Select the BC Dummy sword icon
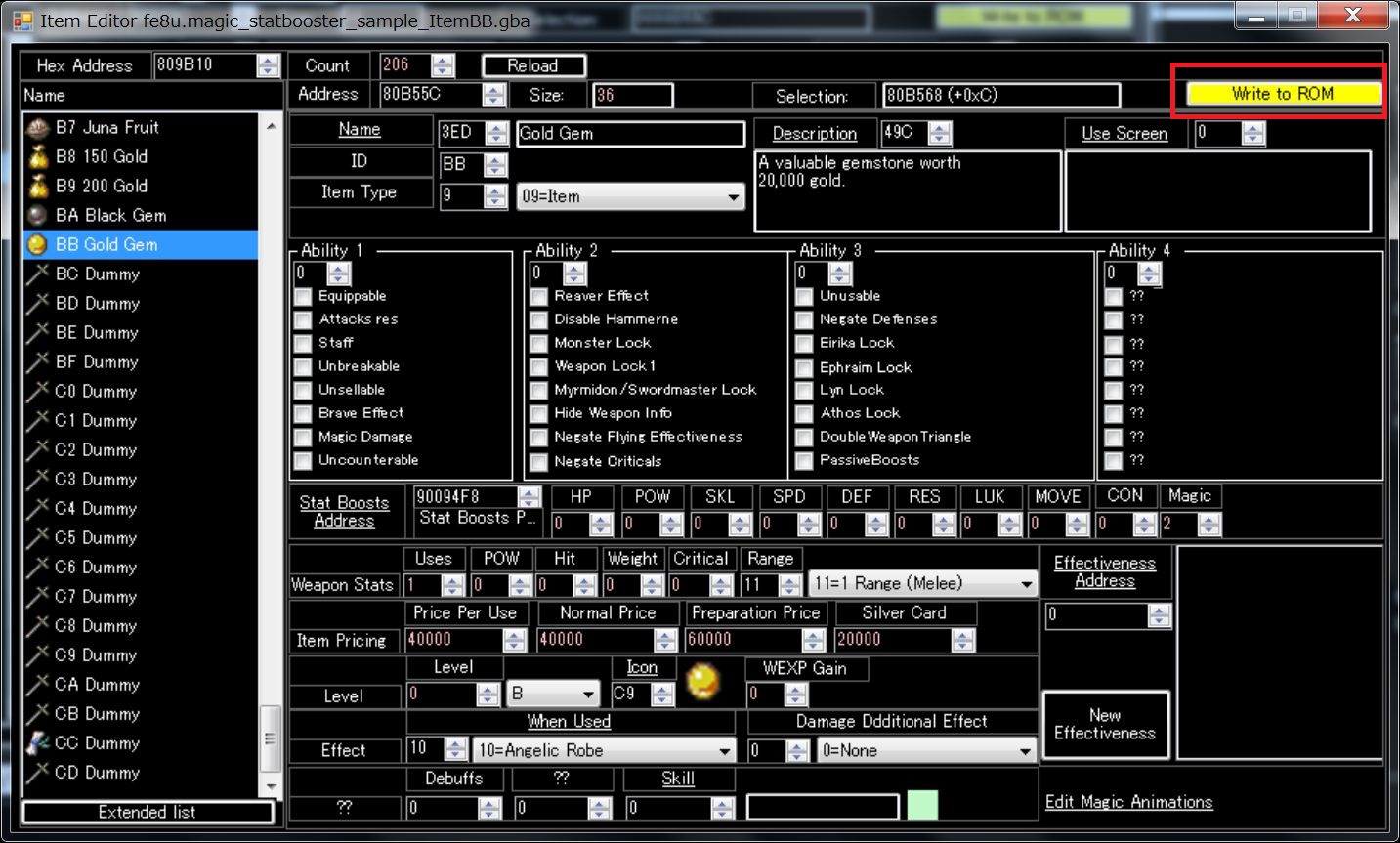Screen dimensions: 1400x843 38,274
